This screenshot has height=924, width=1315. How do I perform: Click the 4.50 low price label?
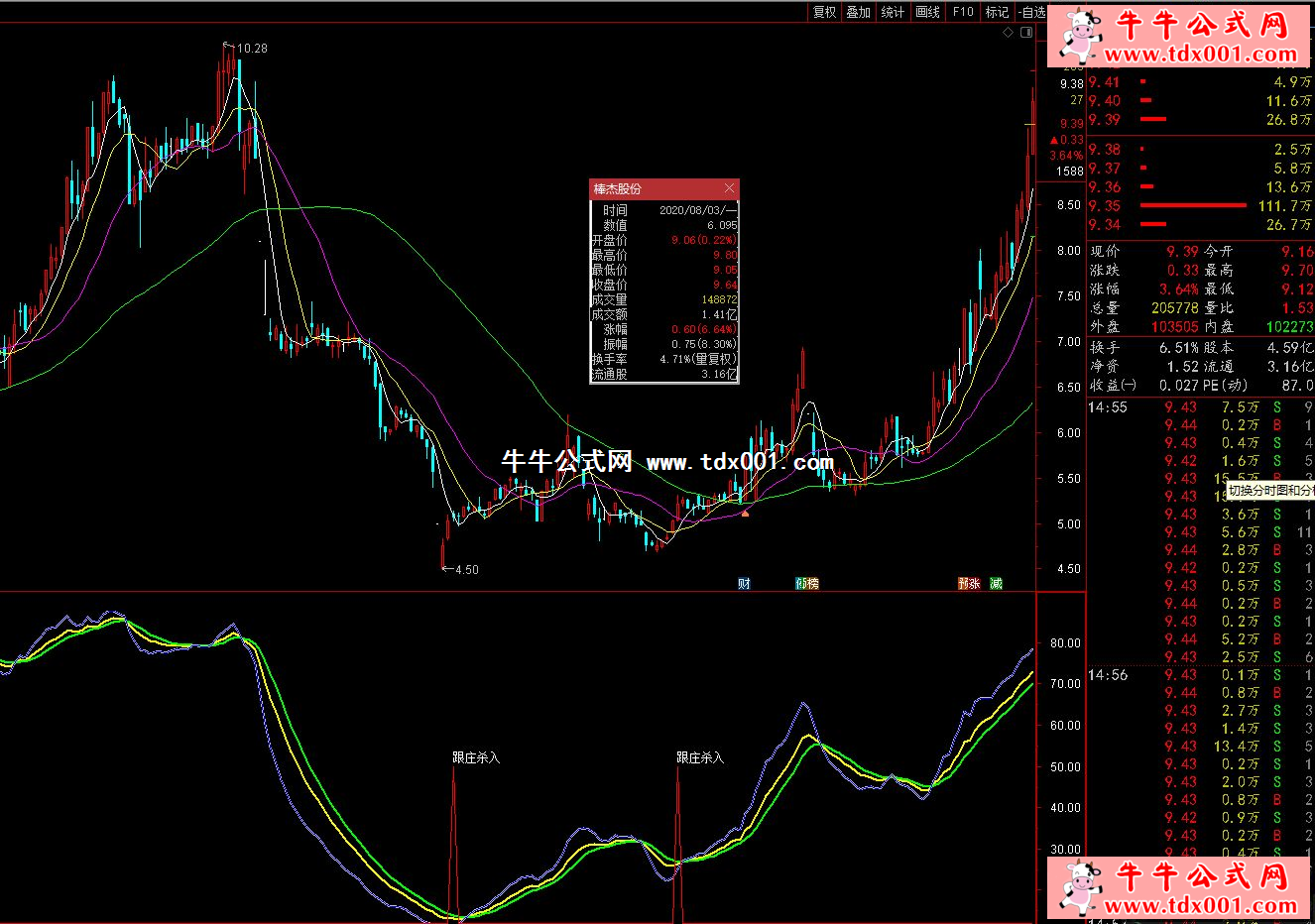[466, 569]
